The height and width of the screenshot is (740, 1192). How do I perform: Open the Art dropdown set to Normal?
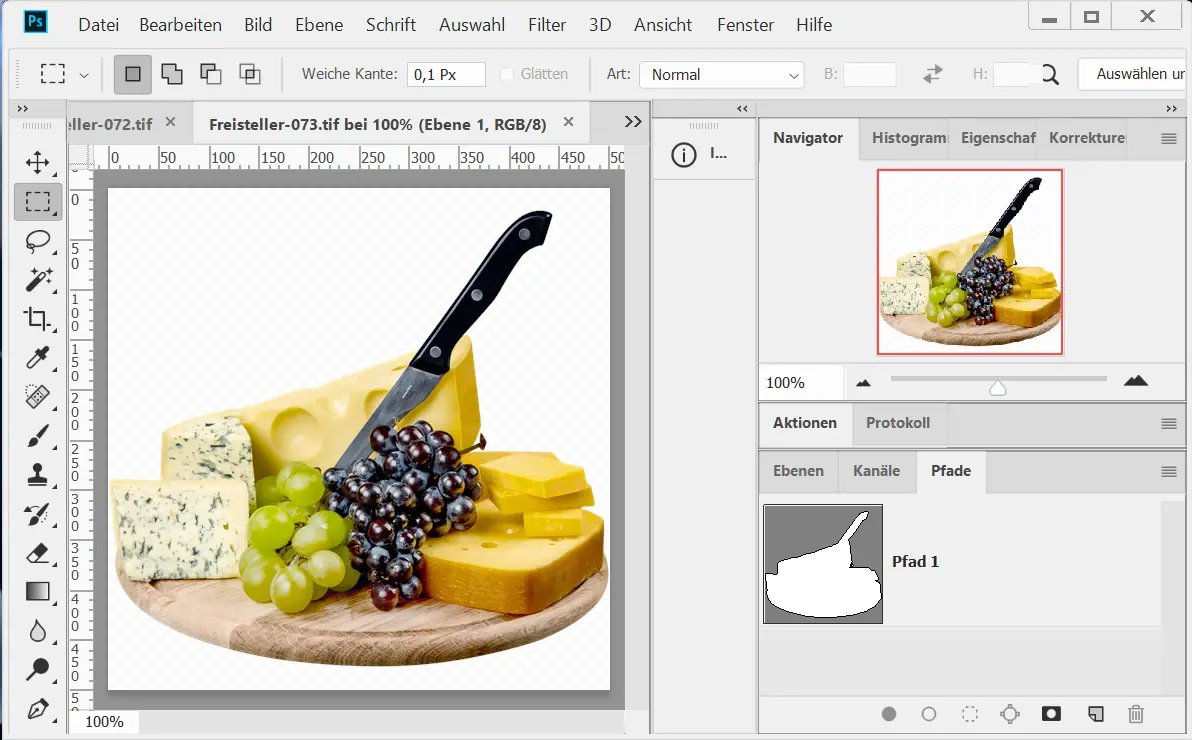pyautogui.click(x=721, y=75)
